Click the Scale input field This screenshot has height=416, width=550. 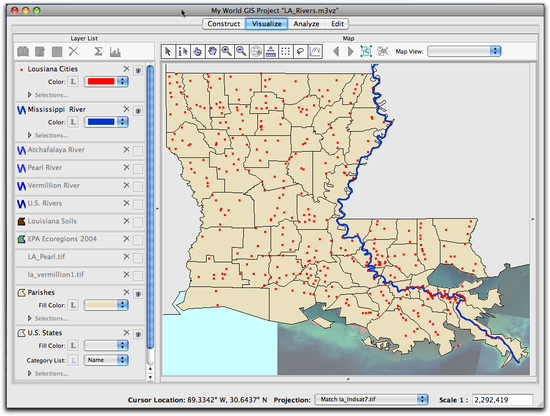point(503,400)
